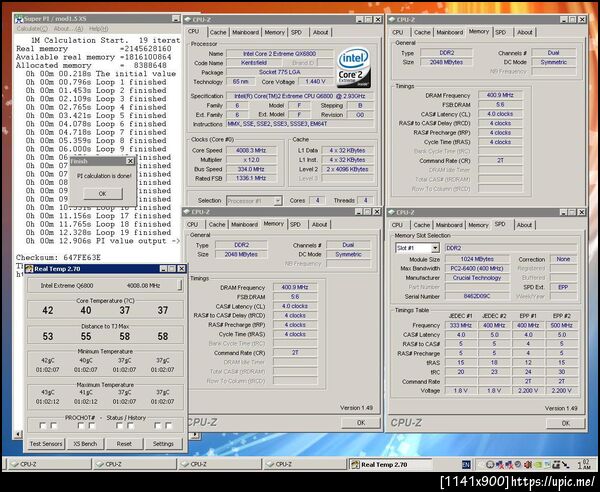Click the Multiplier value x 12.0
This screenshot has height=492, width=600.
[251, 160]
